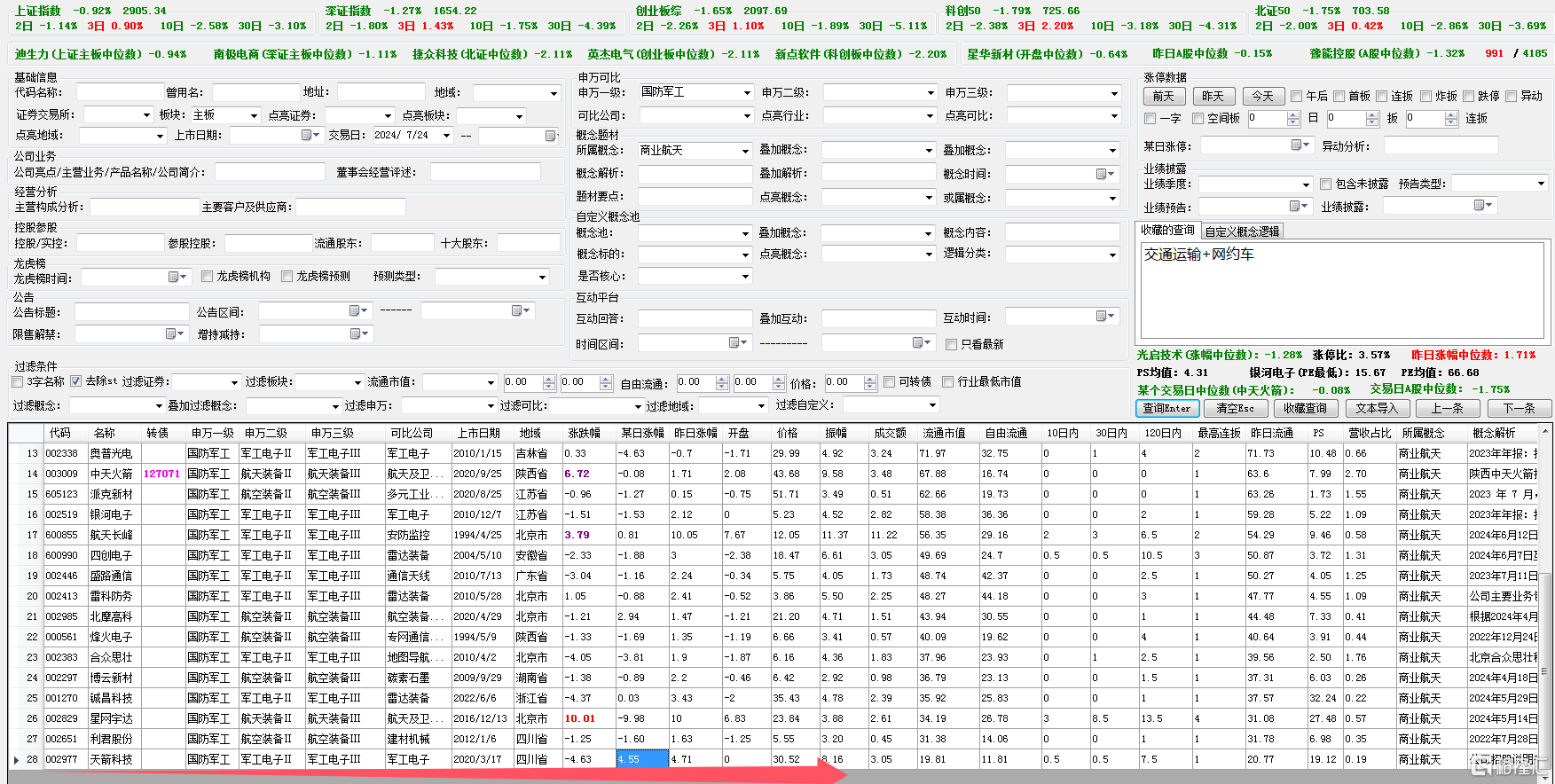
Task: Click the 查询Enter button
Action: tap(1167, 408)
